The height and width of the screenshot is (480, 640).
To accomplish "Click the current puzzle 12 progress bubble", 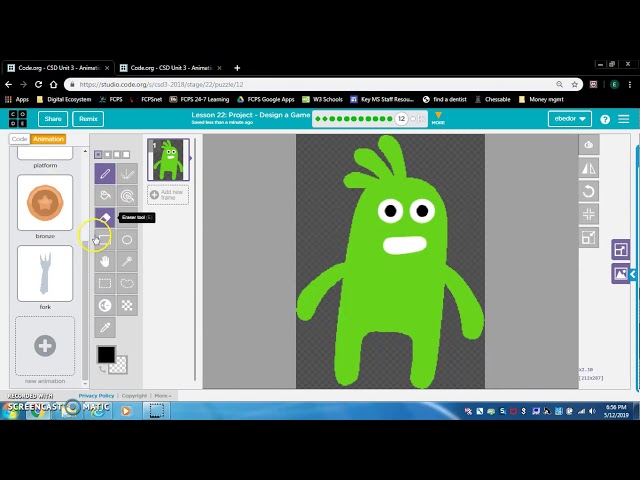I will 401,119.
